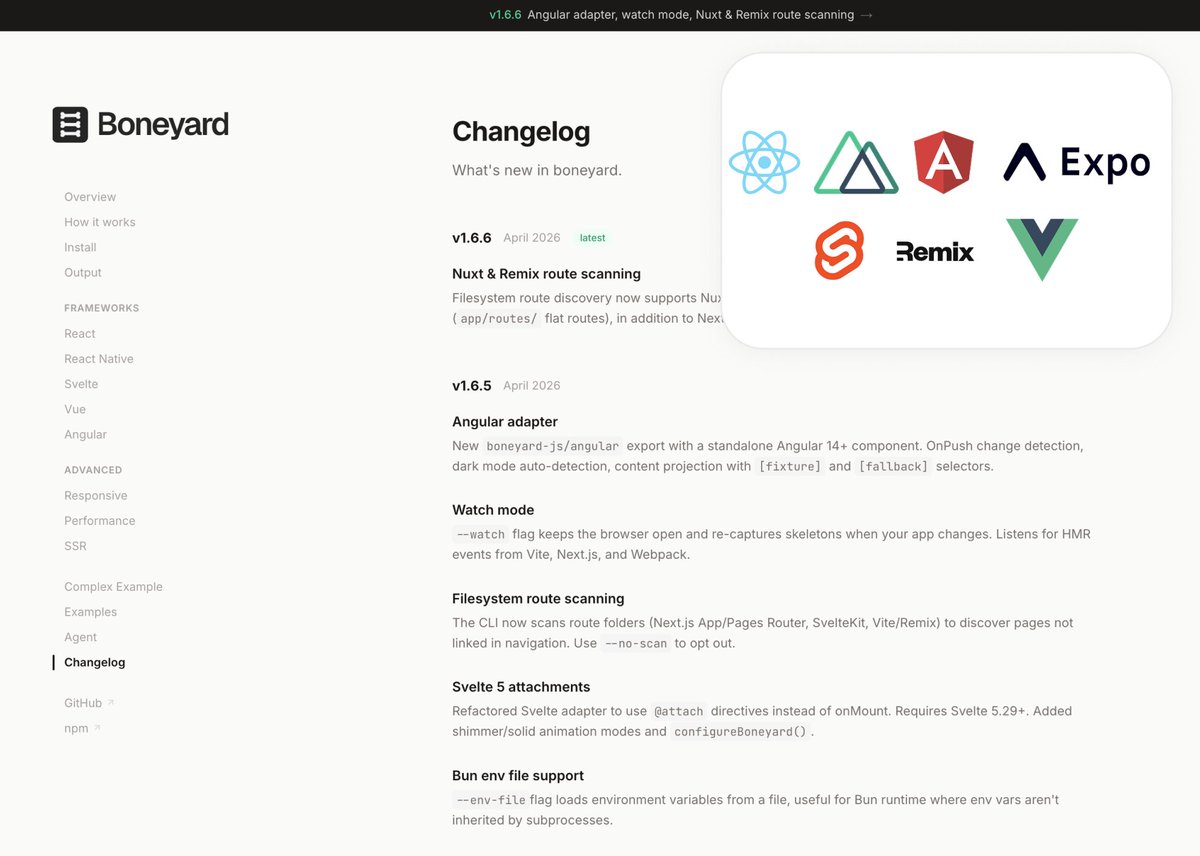
Task: Click the Boneyard wordmark title
Action: coord(163,125)
